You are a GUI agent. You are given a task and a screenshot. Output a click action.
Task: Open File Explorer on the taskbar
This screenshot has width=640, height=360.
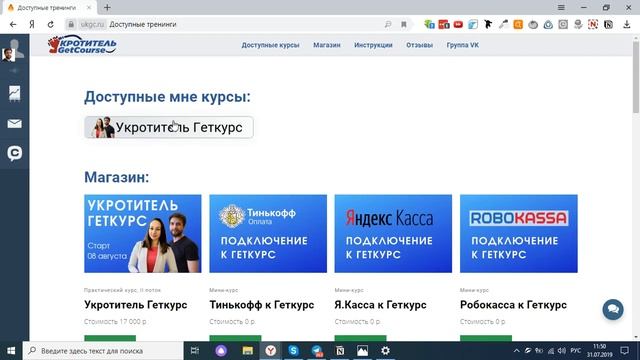pyautogui.click(x=247, y=351)
